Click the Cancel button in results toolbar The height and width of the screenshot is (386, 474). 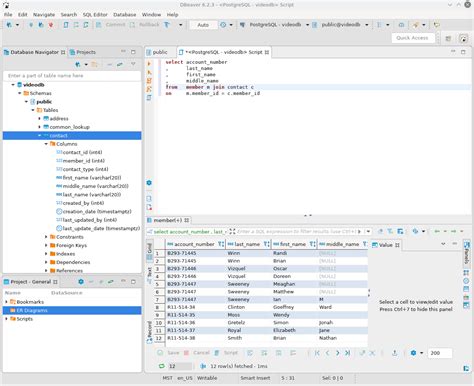[197, 353]
